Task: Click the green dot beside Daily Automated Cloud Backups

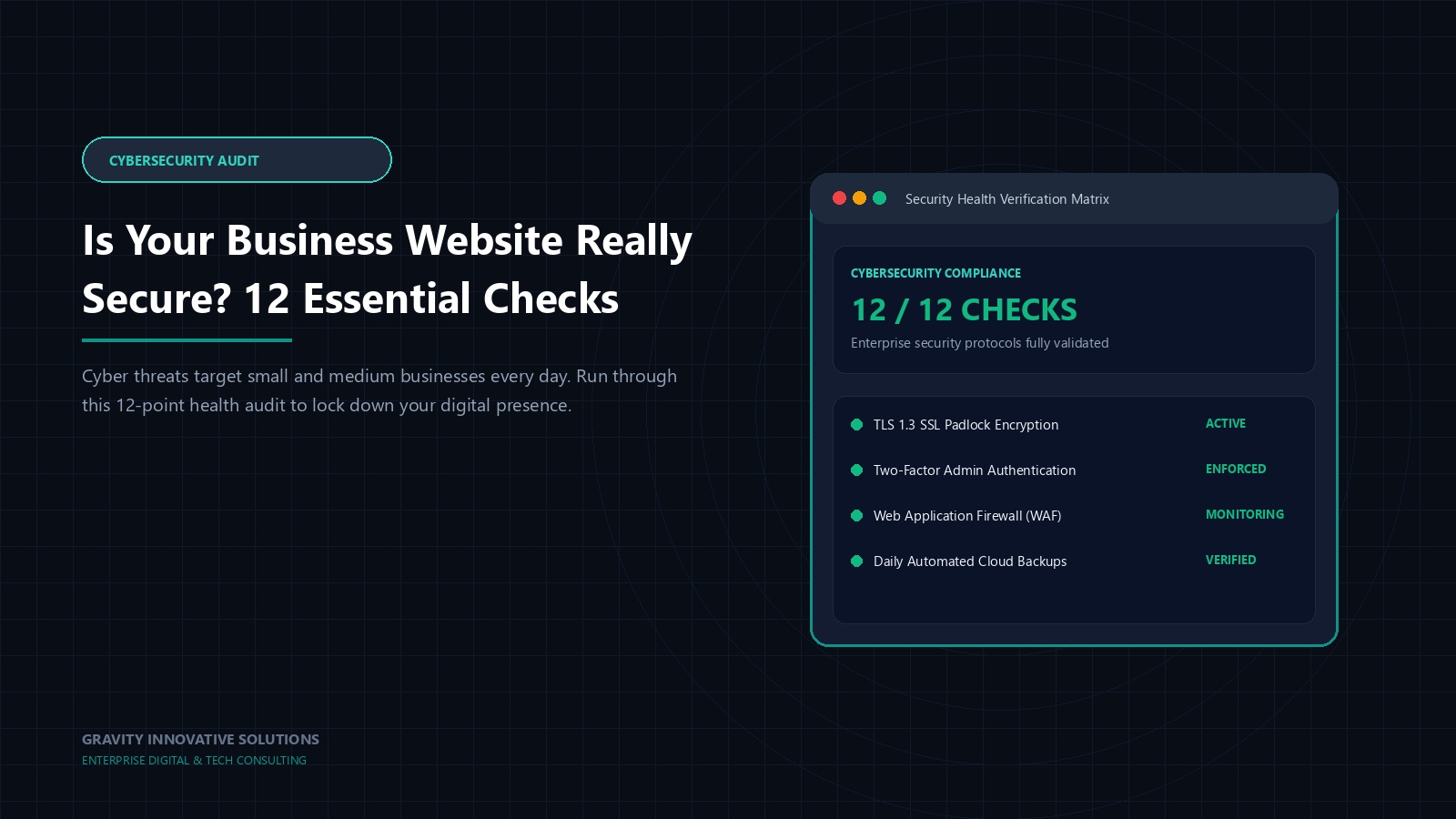Action: click(x=856, y=561)
